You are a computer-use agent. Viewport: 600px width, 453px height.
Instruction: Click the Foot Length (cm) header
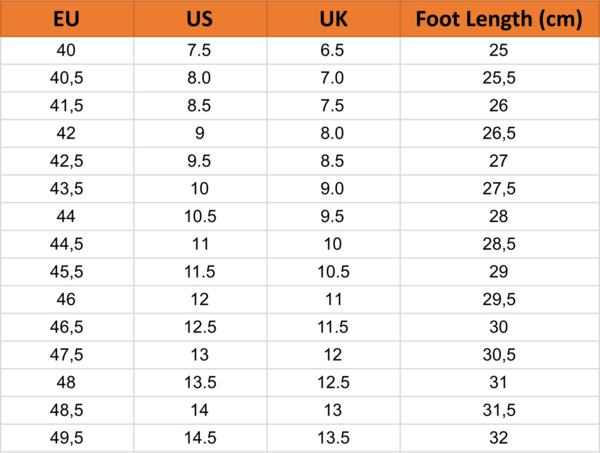[499, 19]
